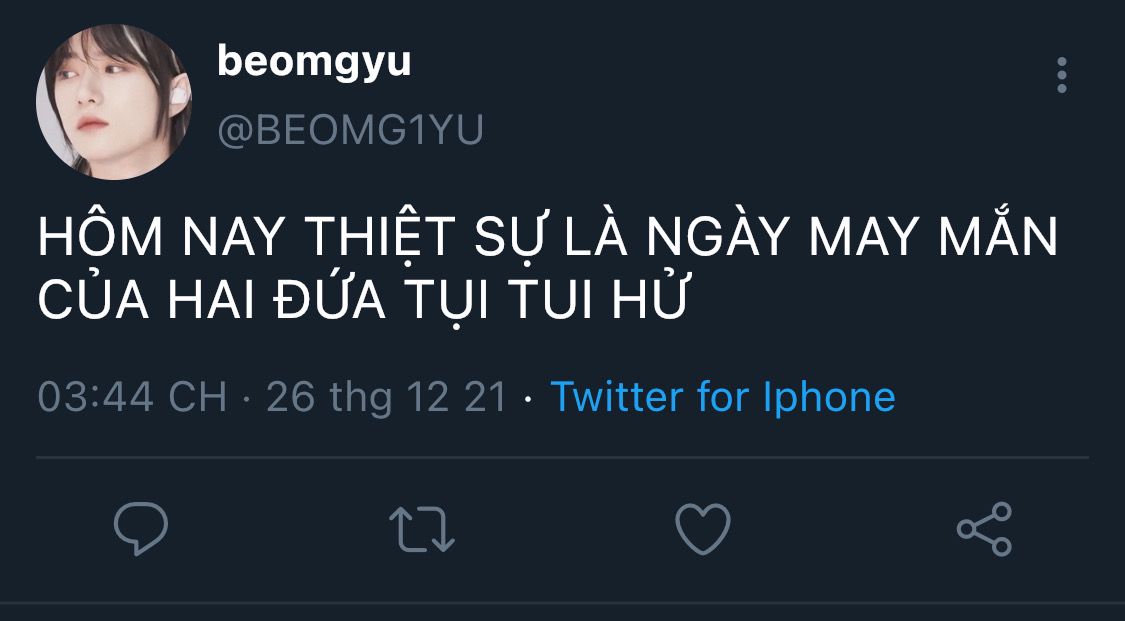
Task: Retweet the post using the arrows icon
Action: (x=422, y=529)
